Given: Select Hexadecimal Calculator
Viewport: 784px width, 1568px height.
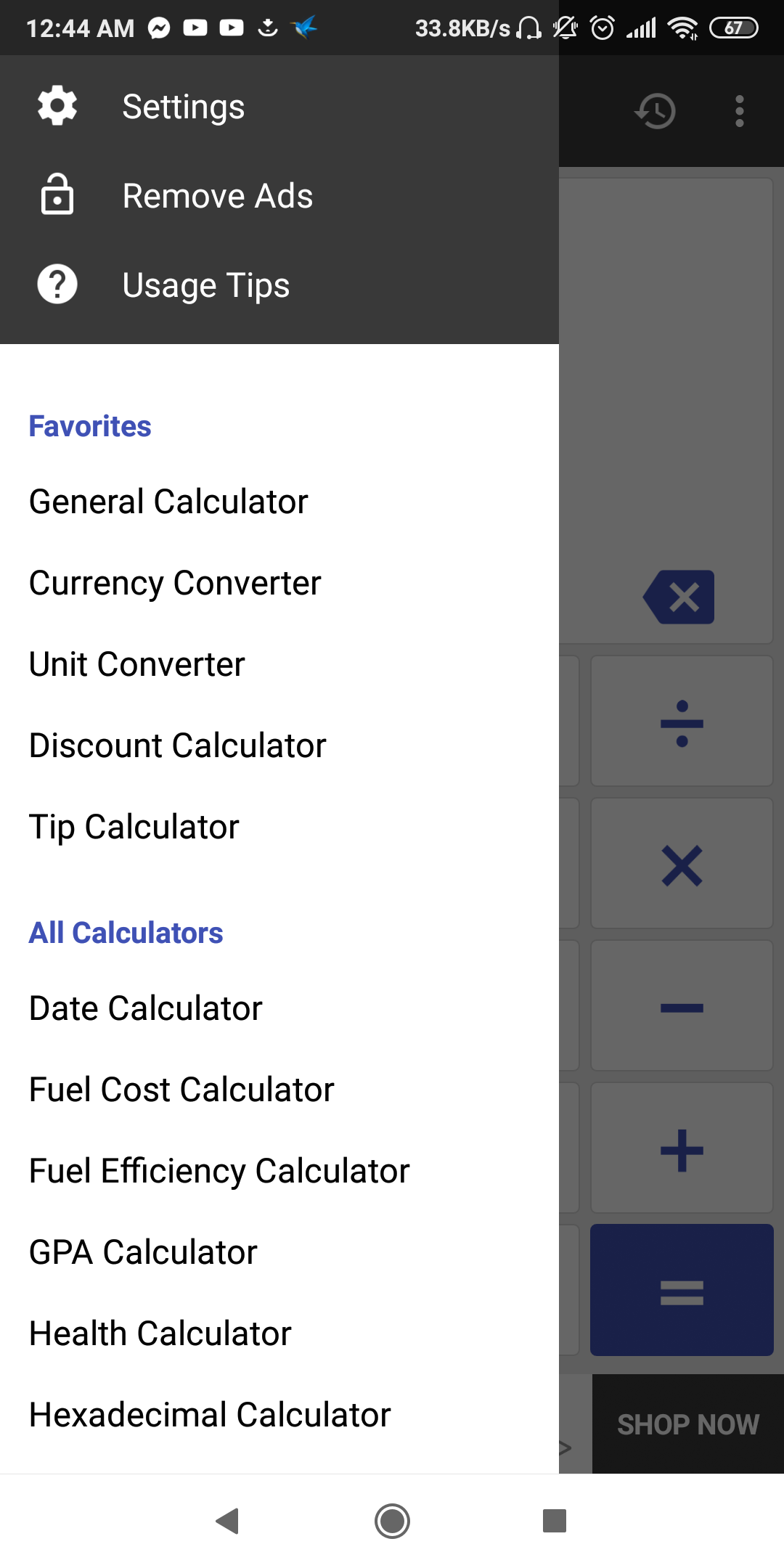Looking at the screenshot, I should click(x=210, y=1415).
